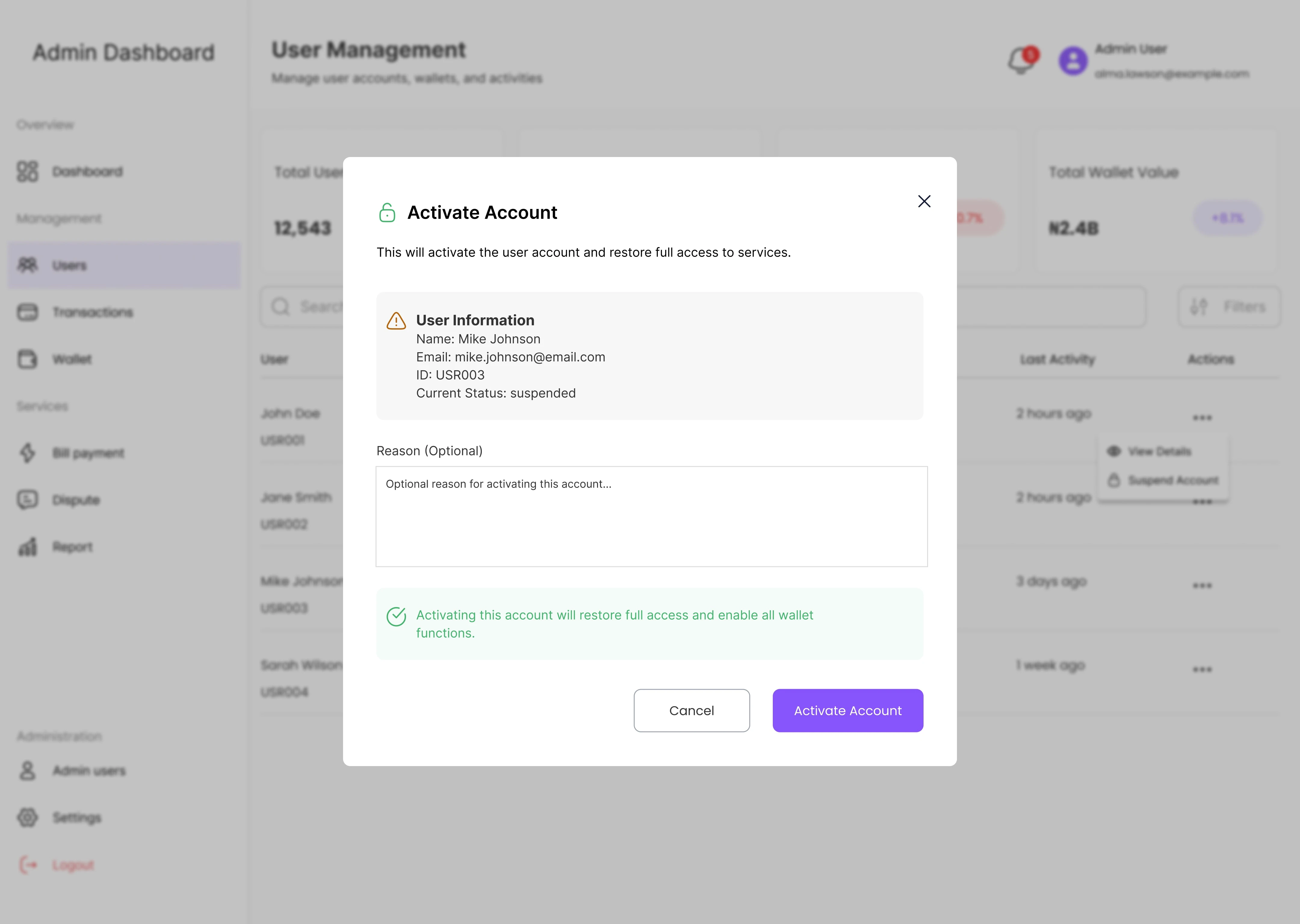Go to the Dispute page
The image size is (1300, 924).
[x=76, y=500]
